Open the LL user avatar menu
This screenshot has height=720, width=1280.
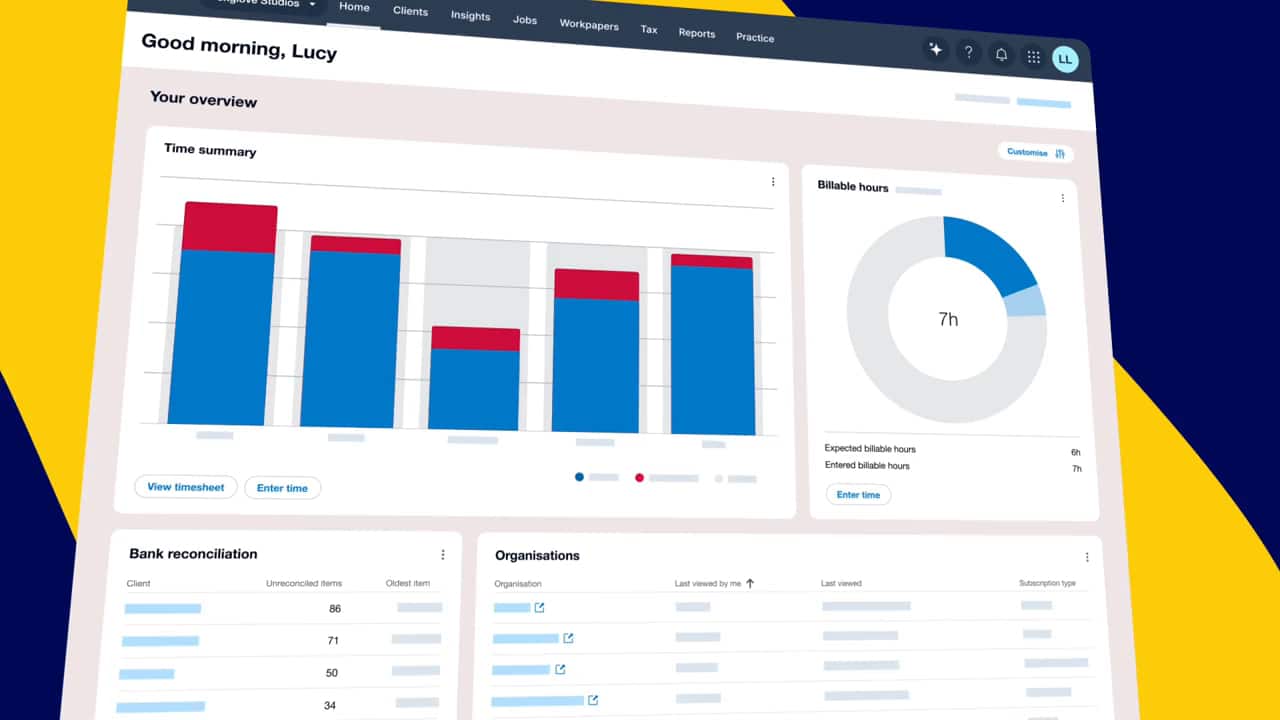coord(1065,59)
